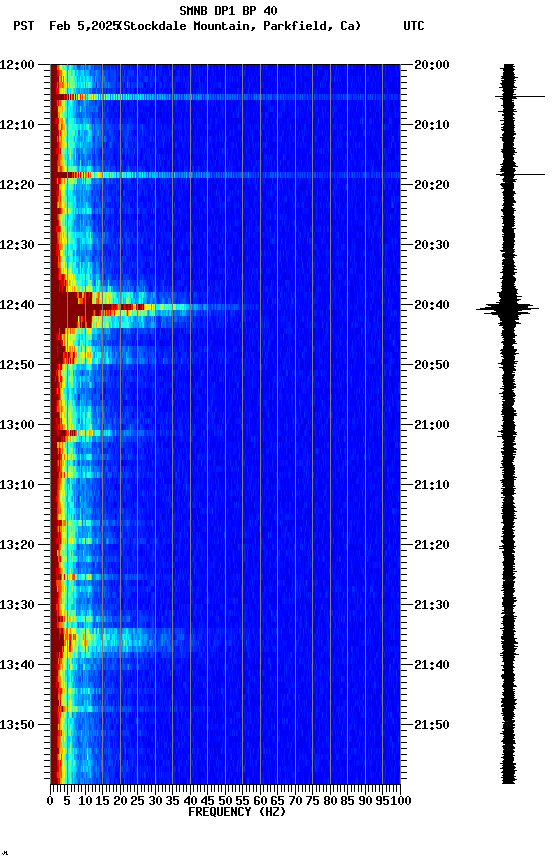Viewport: 552px width, 864px height.
Task: Click the '80' frequency tick label
Action: [x=330, y=801]
